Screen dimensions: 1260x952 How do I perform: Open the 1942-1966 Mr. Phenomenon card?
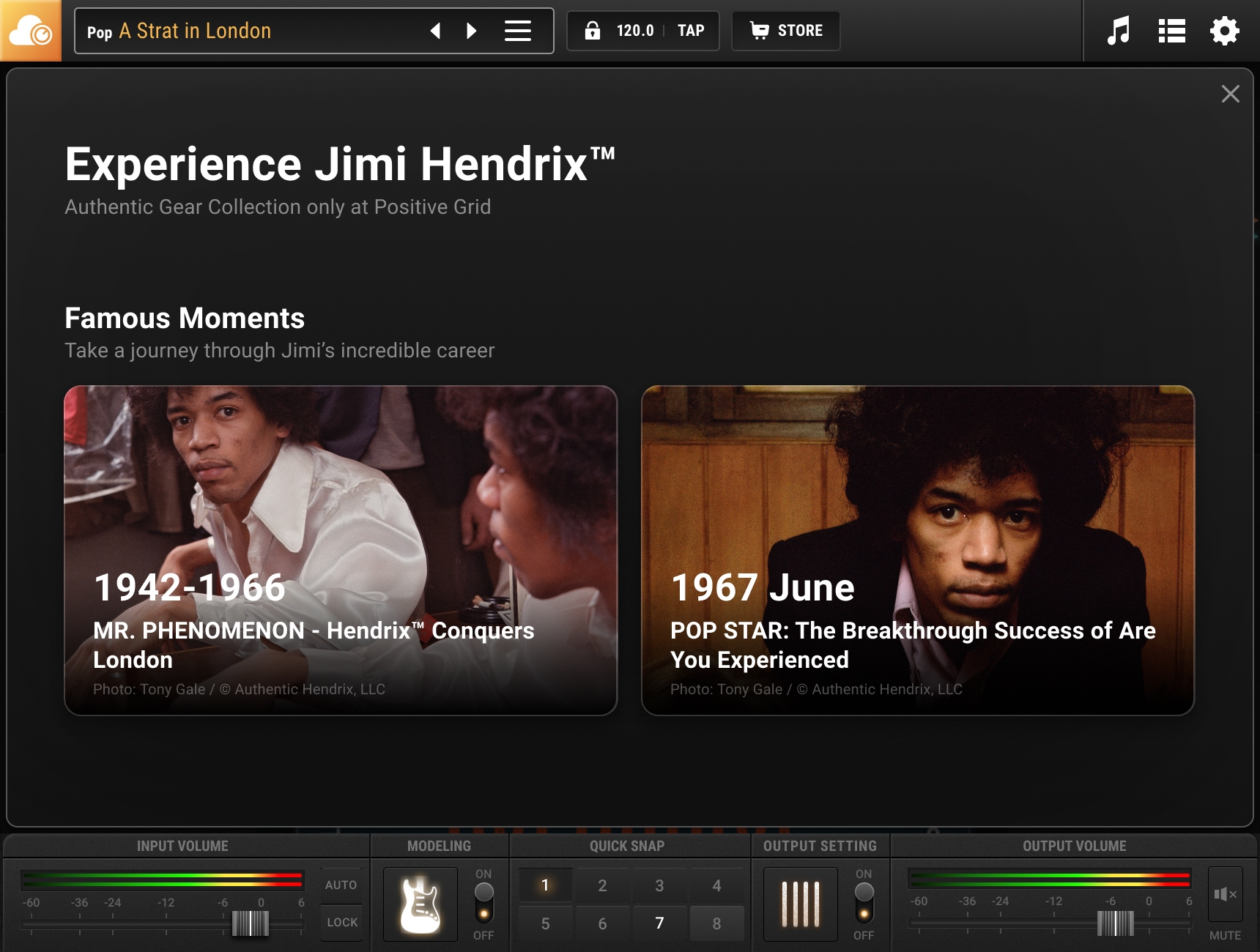(341, 550)
